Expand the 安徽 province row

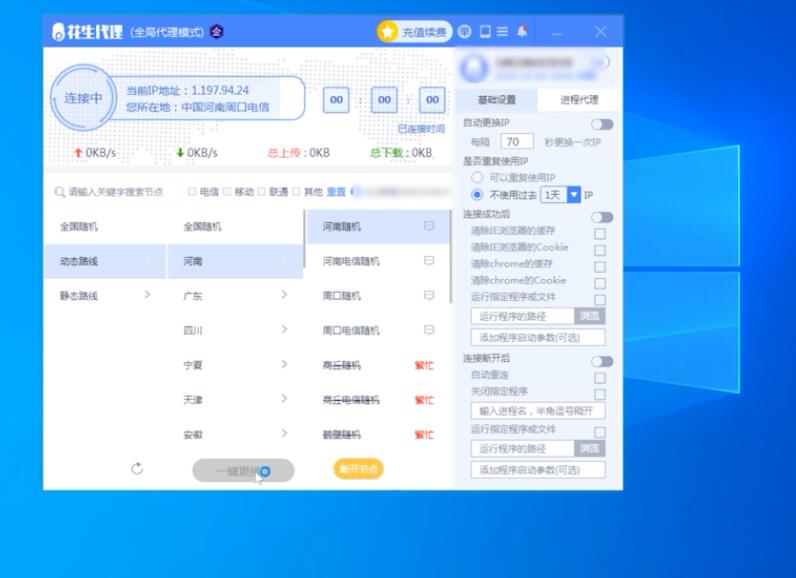click(235, 434)
